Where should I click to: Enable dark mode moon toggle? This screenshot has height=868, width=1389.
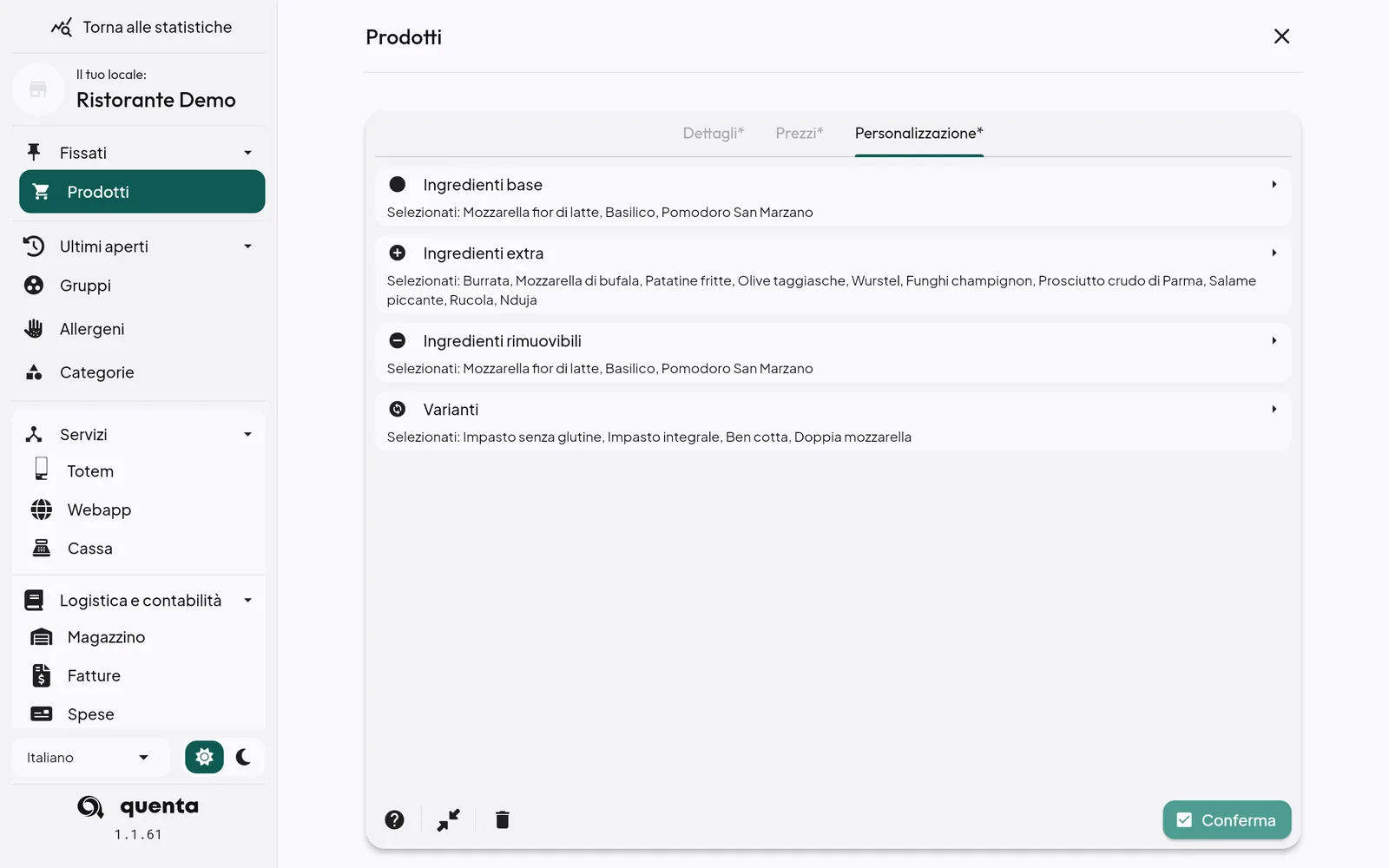[x=244, y=757]
